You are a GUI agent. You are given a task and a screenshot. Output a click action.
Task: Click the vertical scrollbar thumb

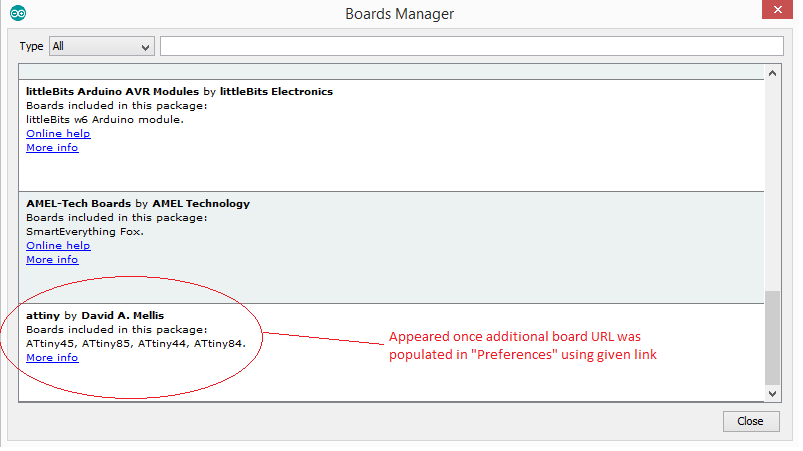coord(772,338)
